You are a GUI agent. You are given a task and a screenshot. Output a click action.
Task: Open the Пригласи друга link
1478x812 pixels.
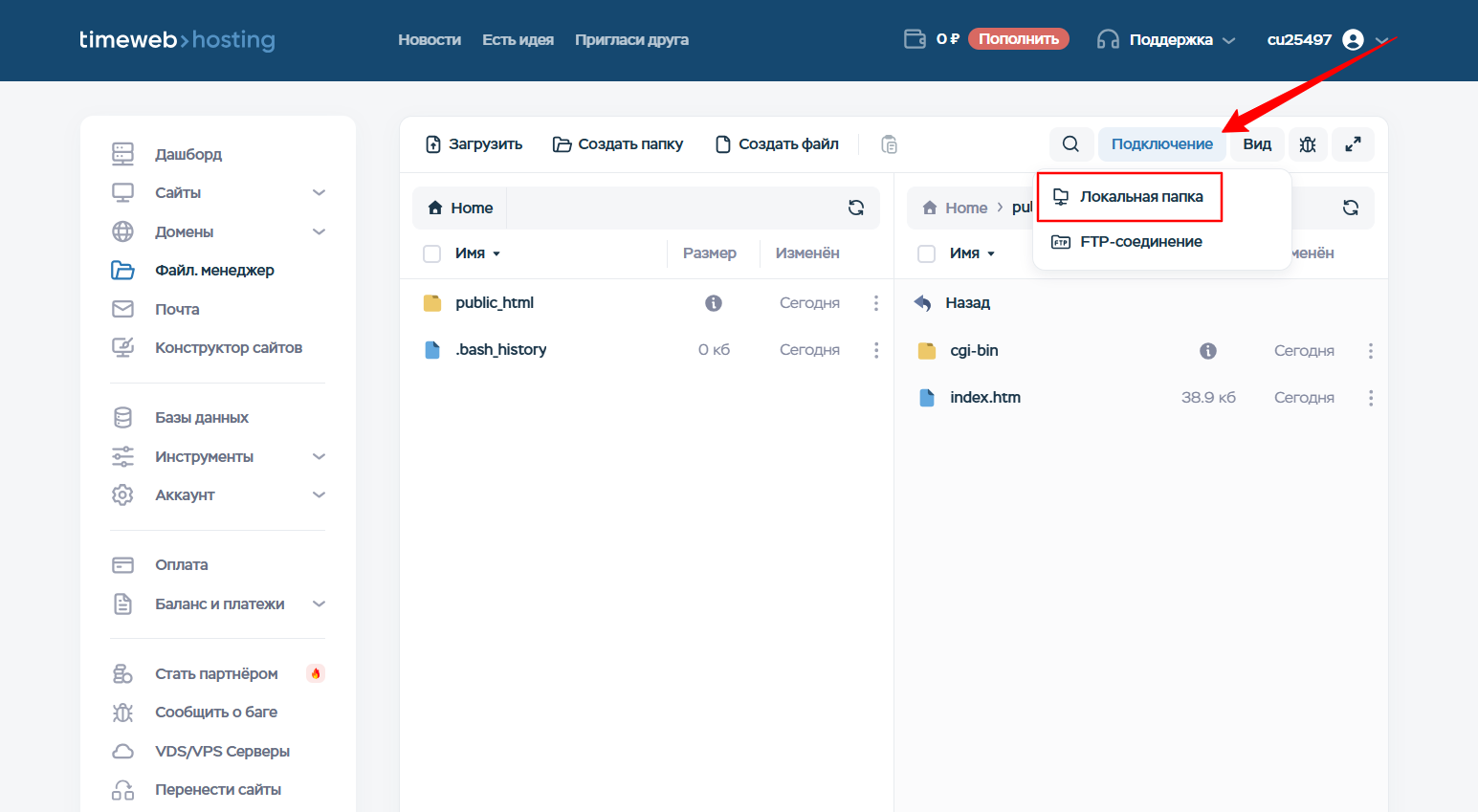631,39
